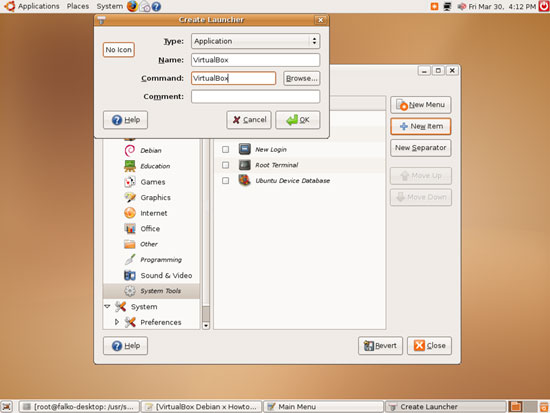
Task: Click the clock showing Fri Mar 30
Action: tap(502, 6)
